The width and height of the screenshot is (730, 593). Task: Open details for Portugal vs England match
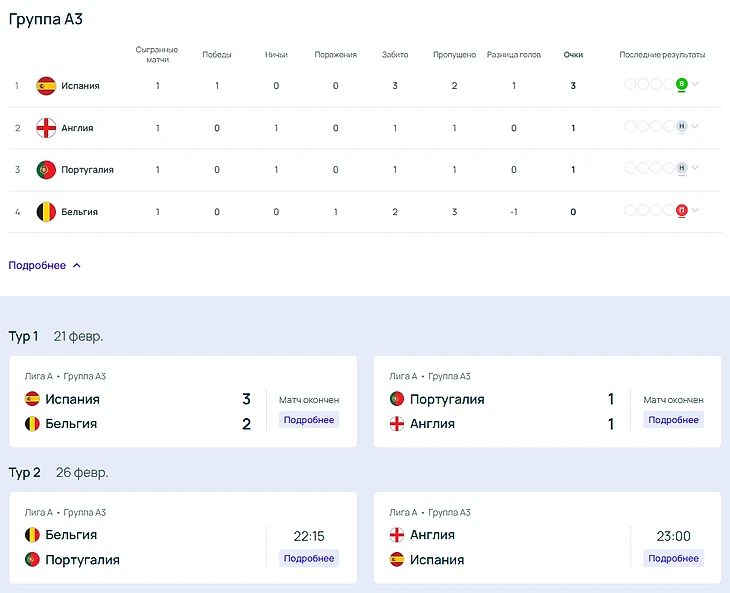pos(673,420)
